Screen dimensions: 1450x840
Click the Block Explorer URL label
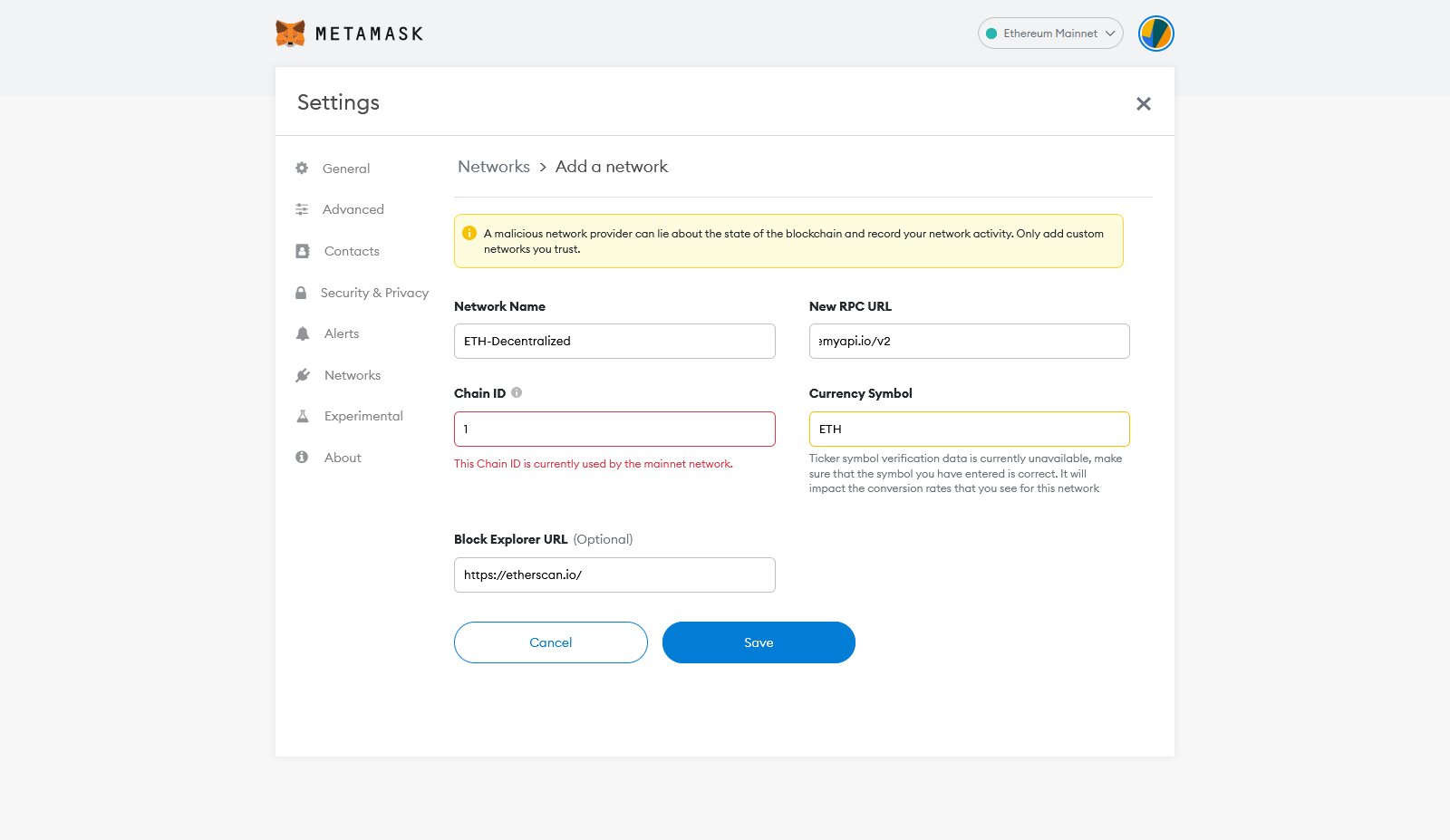click(511, 539)
